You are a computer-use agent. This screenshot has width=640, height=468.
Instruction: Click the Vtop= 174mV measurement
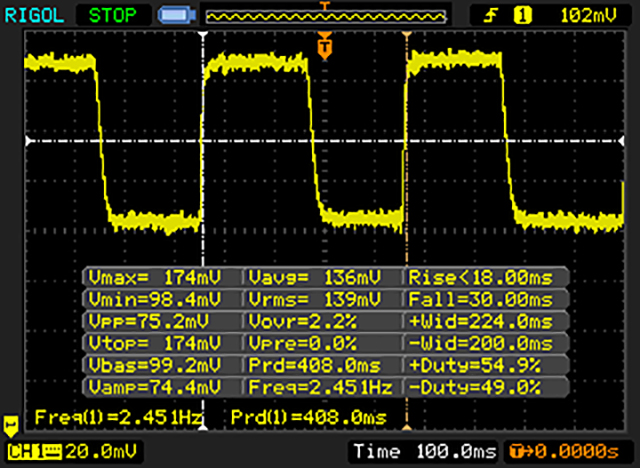coord(155,343)
